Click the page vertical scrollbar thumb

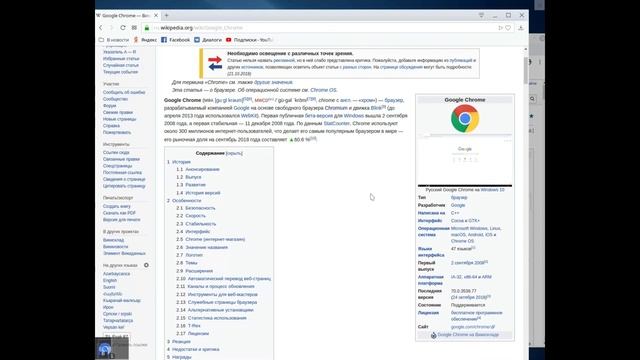tap(526, 70)
